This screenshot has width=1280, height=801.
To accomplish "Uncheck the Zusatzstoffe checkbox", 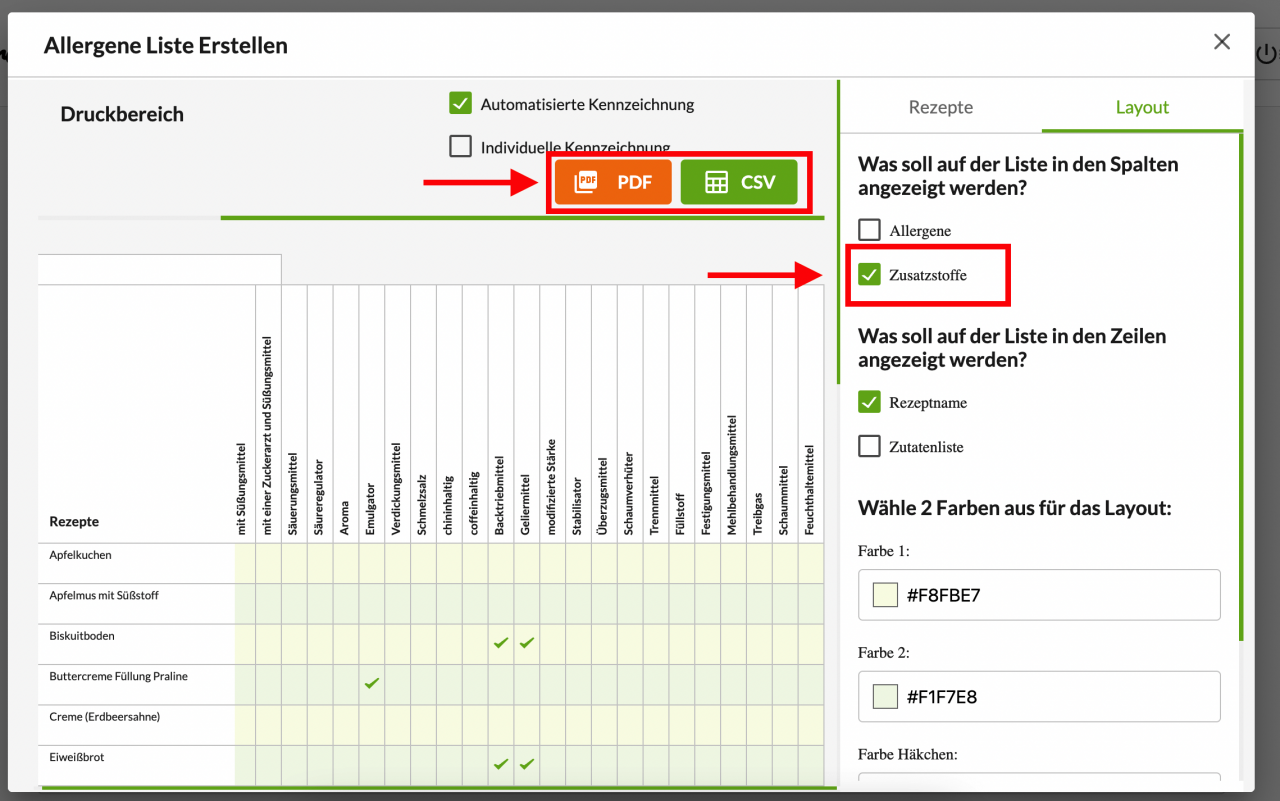I will [x=870, y=275].
